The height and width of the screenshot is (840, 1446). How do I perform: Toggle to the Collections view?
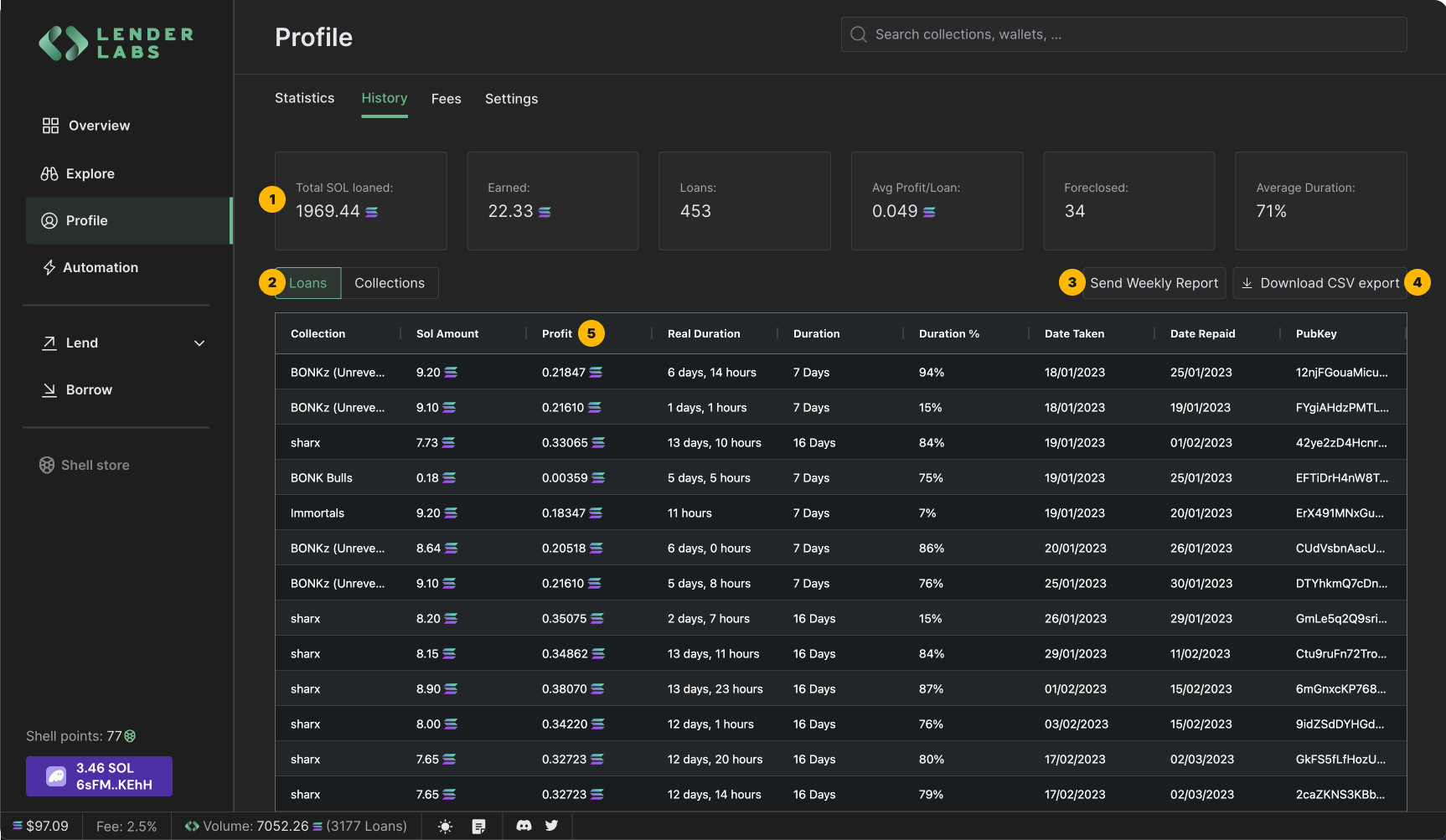[x=389, y=283]
